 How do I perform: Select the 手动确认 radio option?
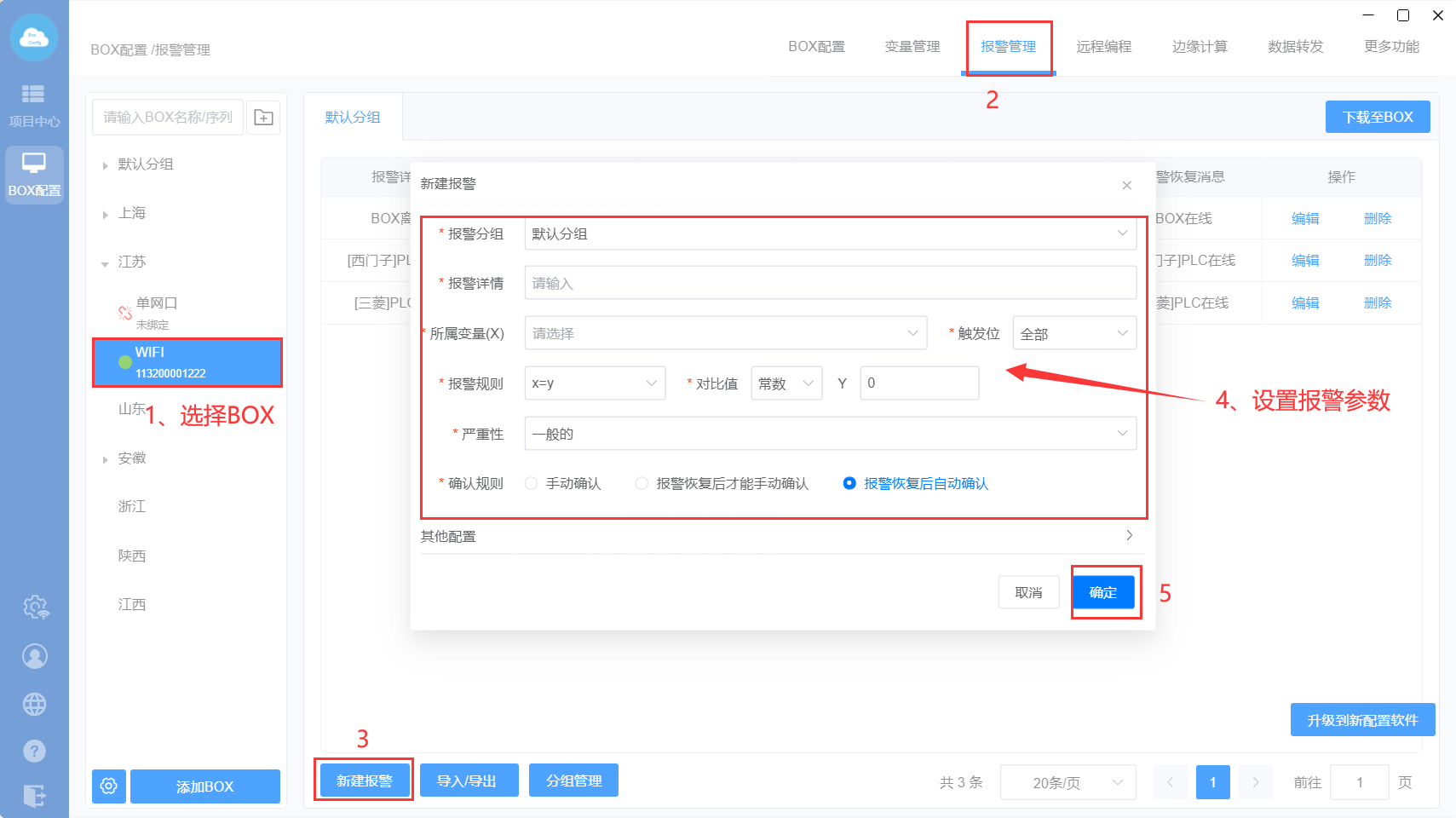(532, 484)
